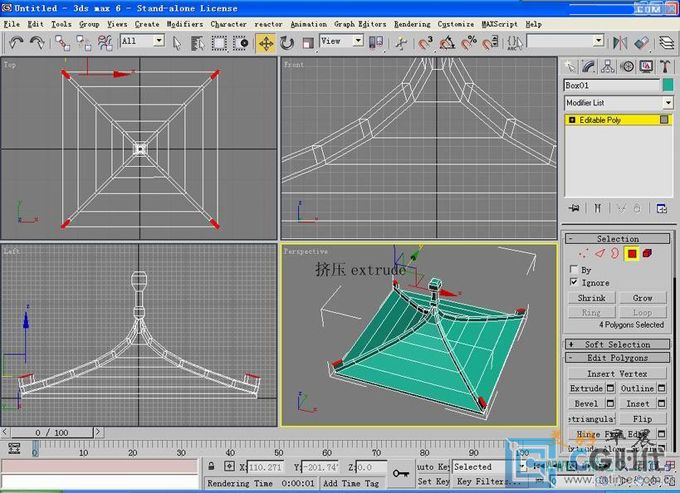Toggle the Spinner Snap icon

click(x=490, y=43)
